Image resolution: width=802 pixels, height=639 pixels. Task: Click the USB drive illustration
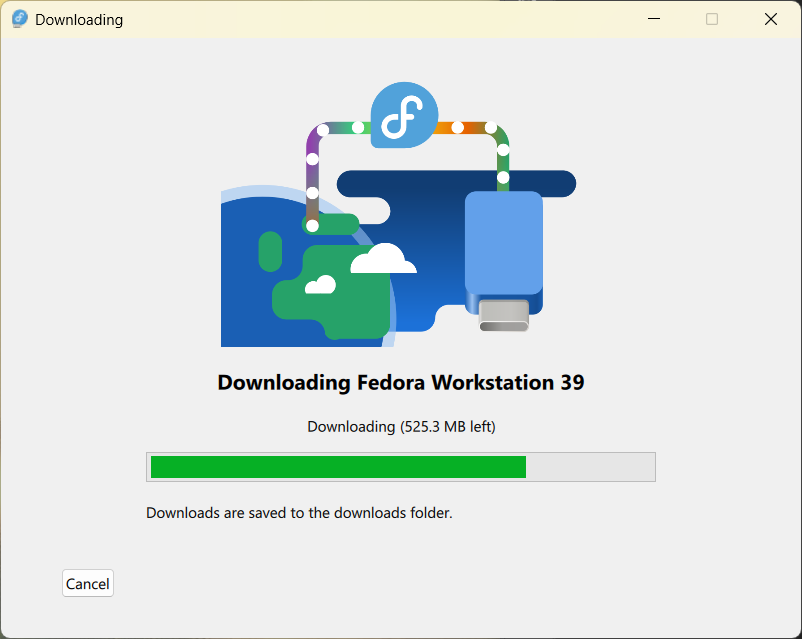click(504, 261)
